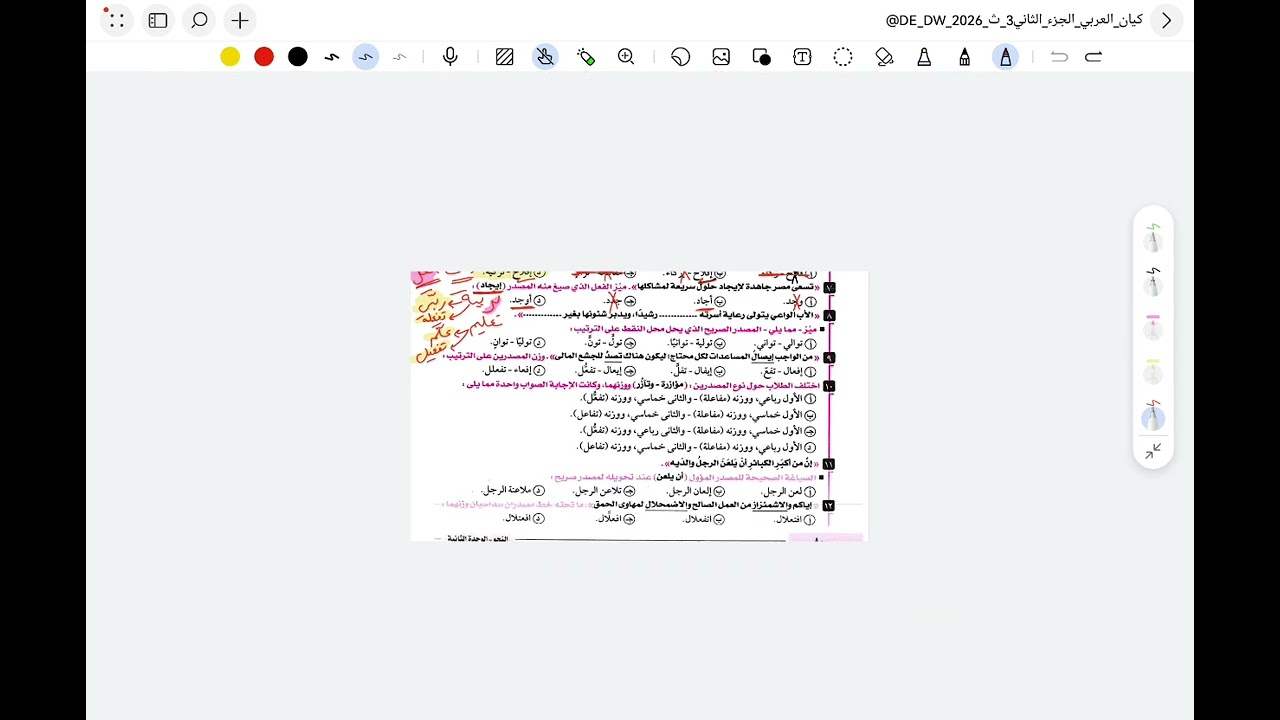The height and width of the screenshot is (720, 1280).
Task: Choose the highlighted medium stroke width
Action: coord(366,57)
